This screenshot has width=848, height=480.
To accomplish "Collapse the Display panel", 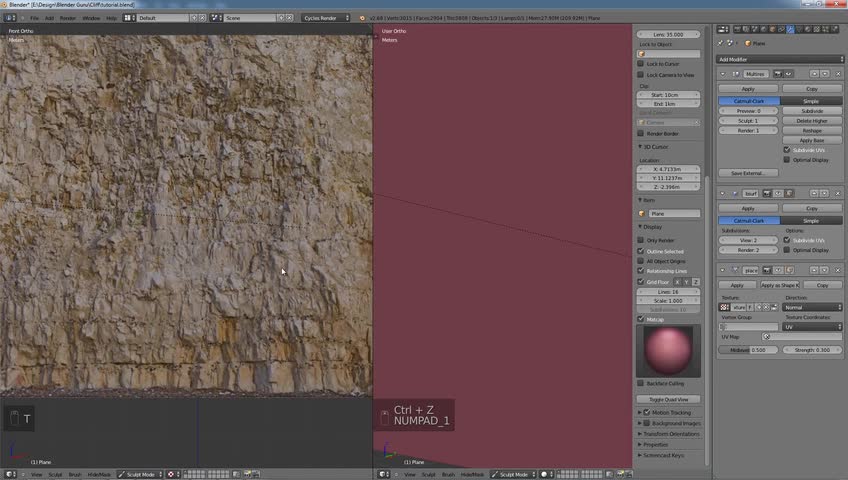I will [640, 227].
